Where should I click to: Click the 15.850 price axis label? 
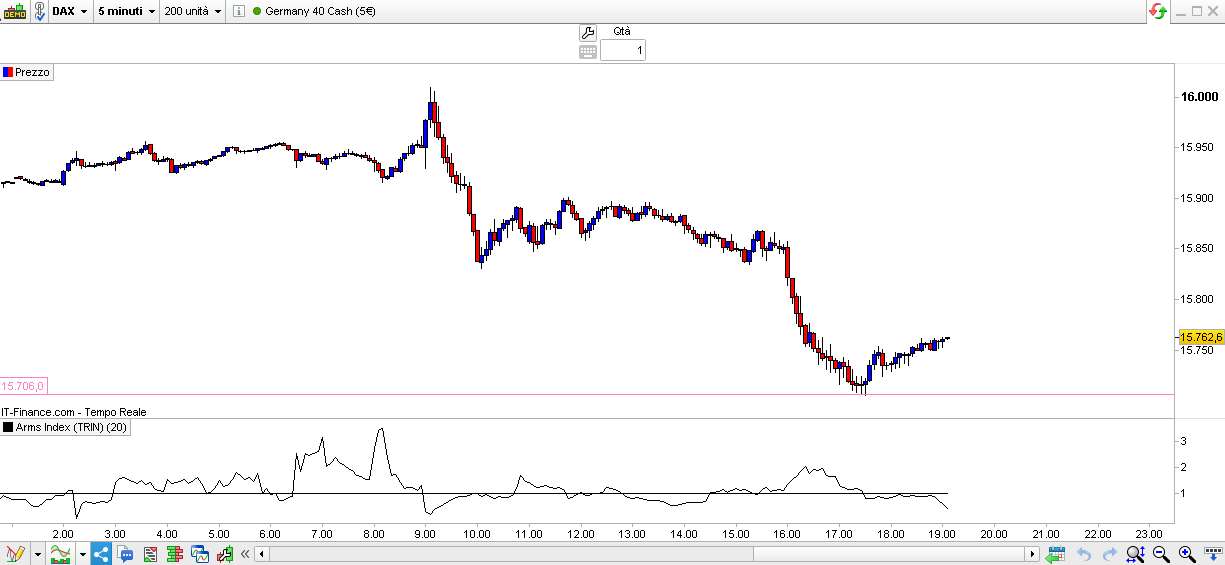pyautogui.click(x=1199, y=249)
